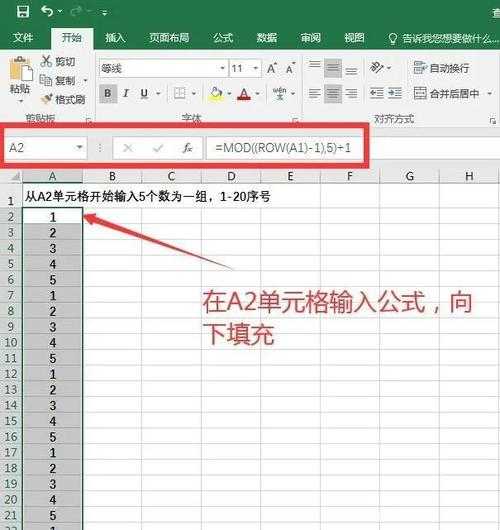
Task: Select column D header
Action: click(231, 176)
